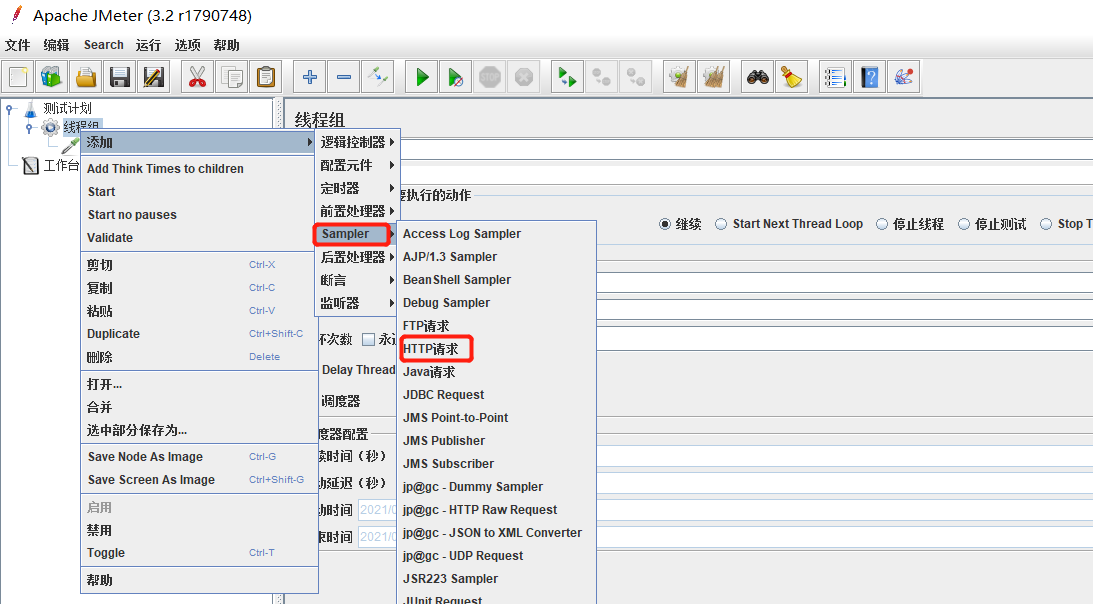Viewport: 1093px width, 604px height.
Task: Tick the 永远 loop checkbox
Action: (368, 340)
